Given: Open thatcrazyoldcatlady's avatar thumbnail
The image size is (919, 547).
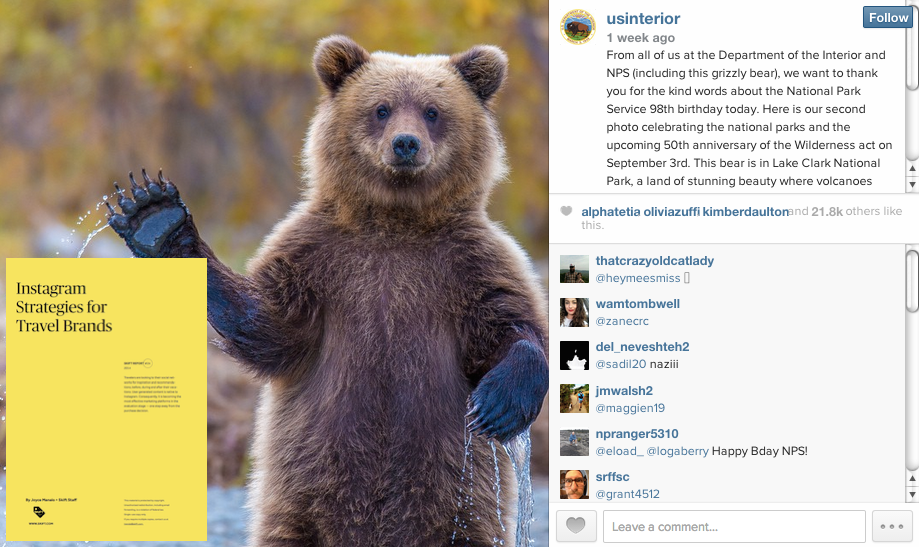Looking at the screenshot, I should (x=574, y=269).
